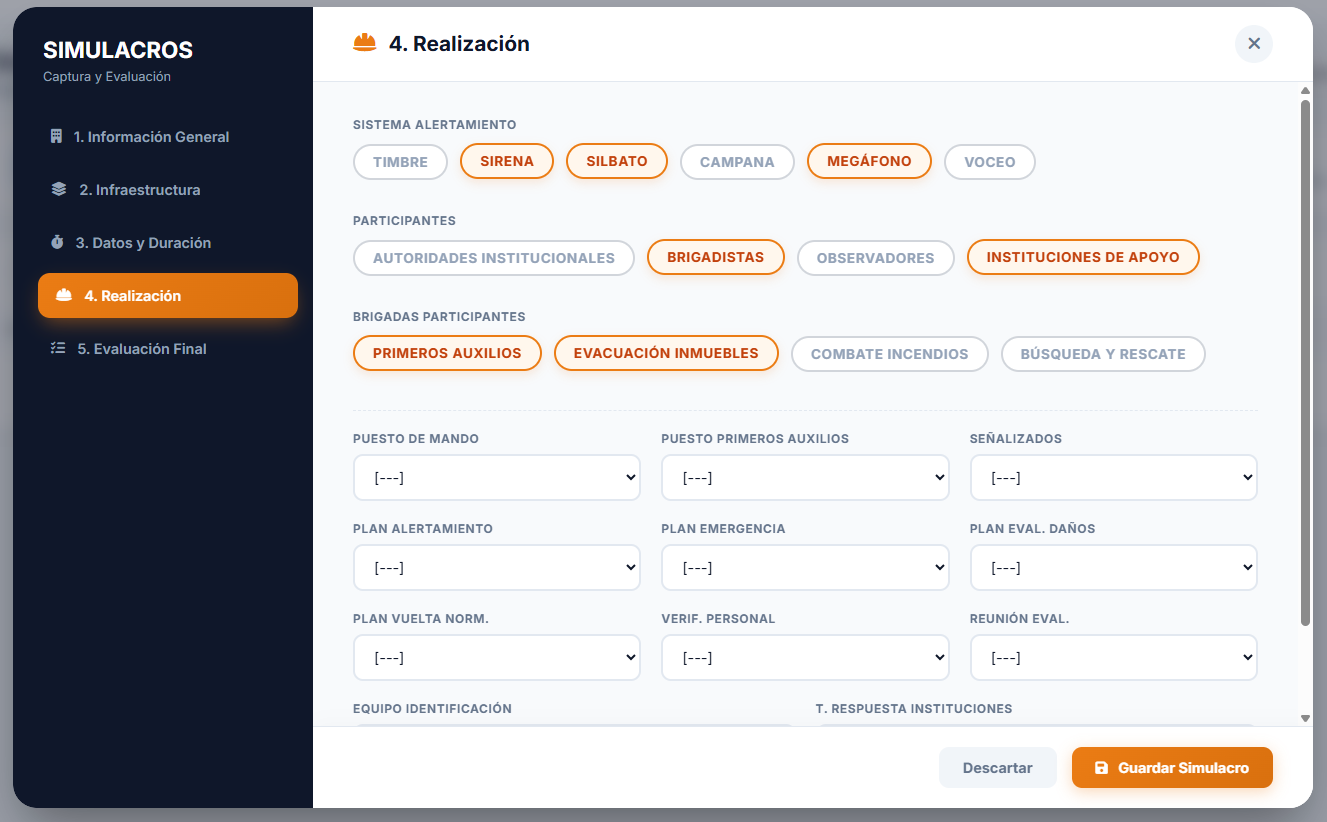
Task: Save with the Guardar Simulacro button
Action: (1172, 768)
